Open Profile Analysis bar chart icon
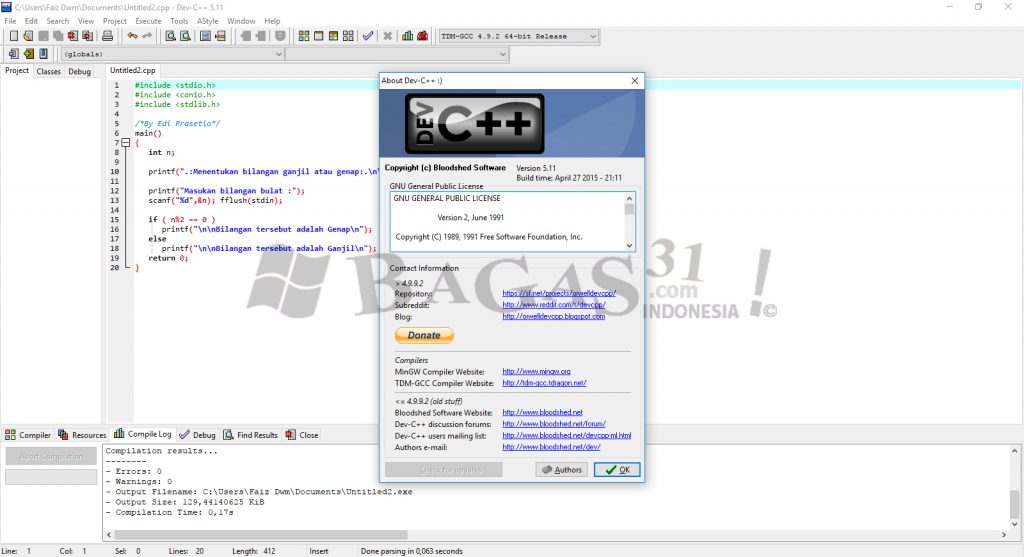 click(408, 36)
